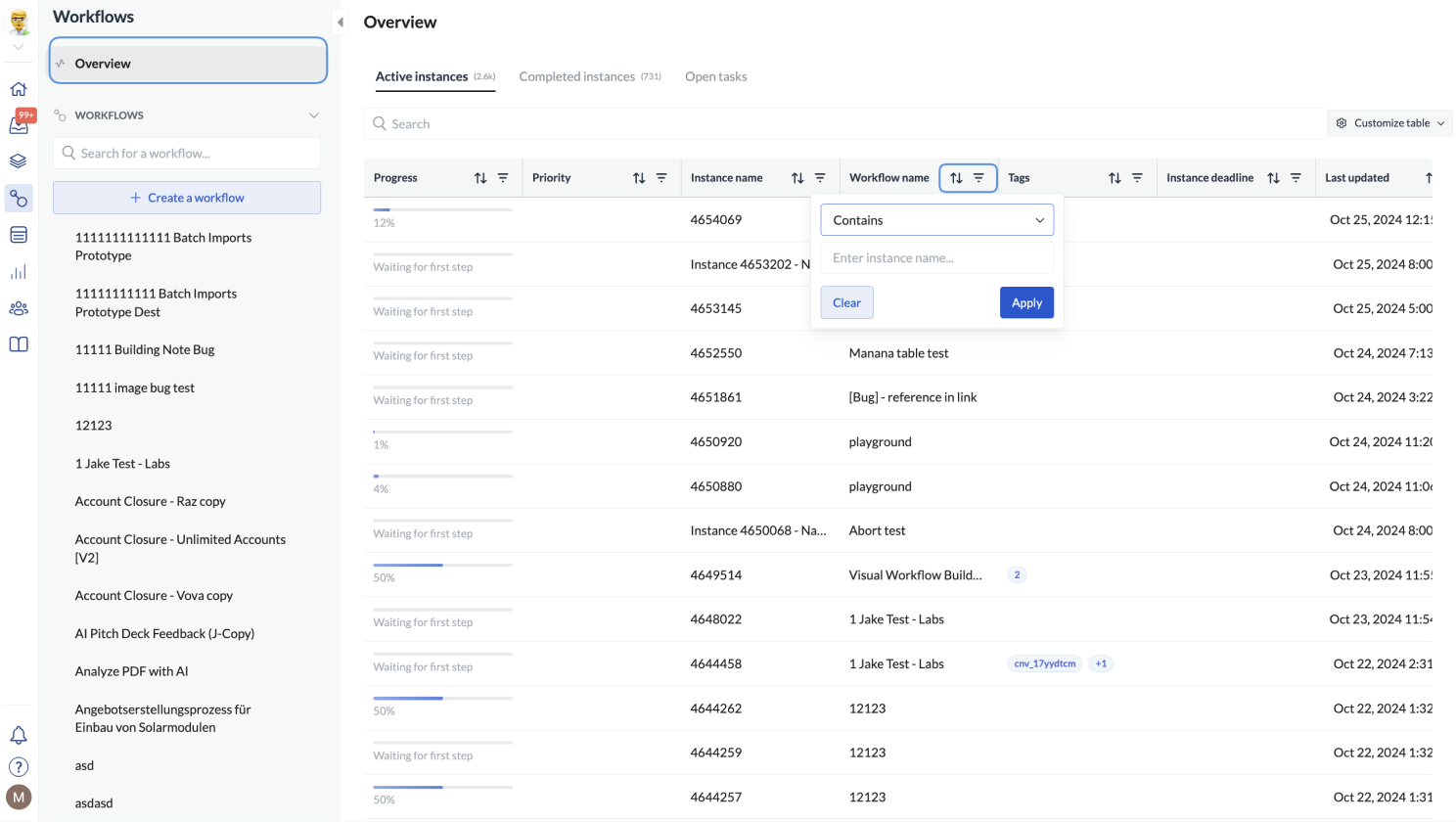Filter the Priority column
The image size is (1456, 822).
click(x=661, y=178)
